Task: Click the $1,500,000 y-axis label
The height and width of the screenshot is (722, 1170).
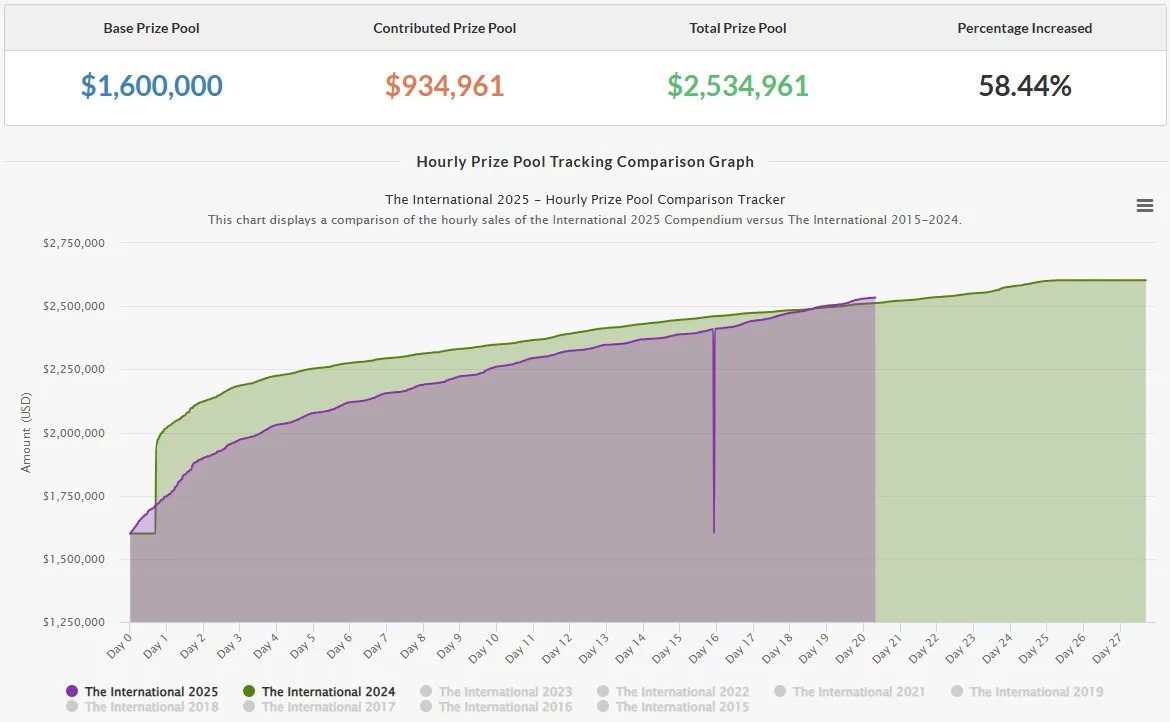Action: 74,559
